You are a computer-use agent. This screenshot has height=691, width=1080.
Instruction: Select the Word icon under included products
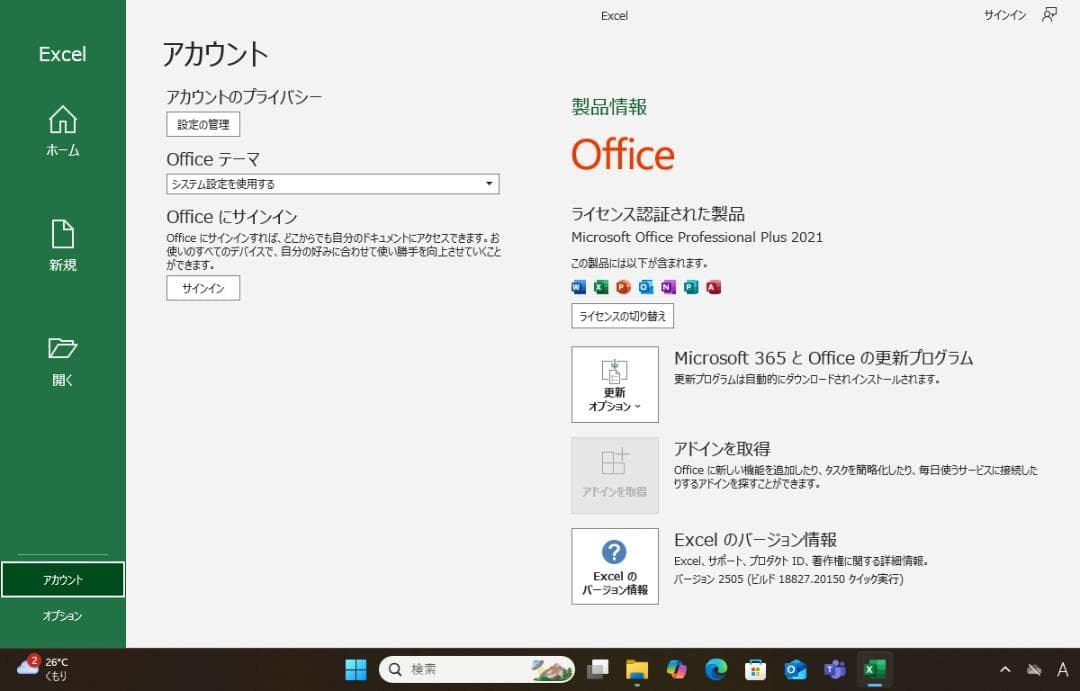point(576,287)
